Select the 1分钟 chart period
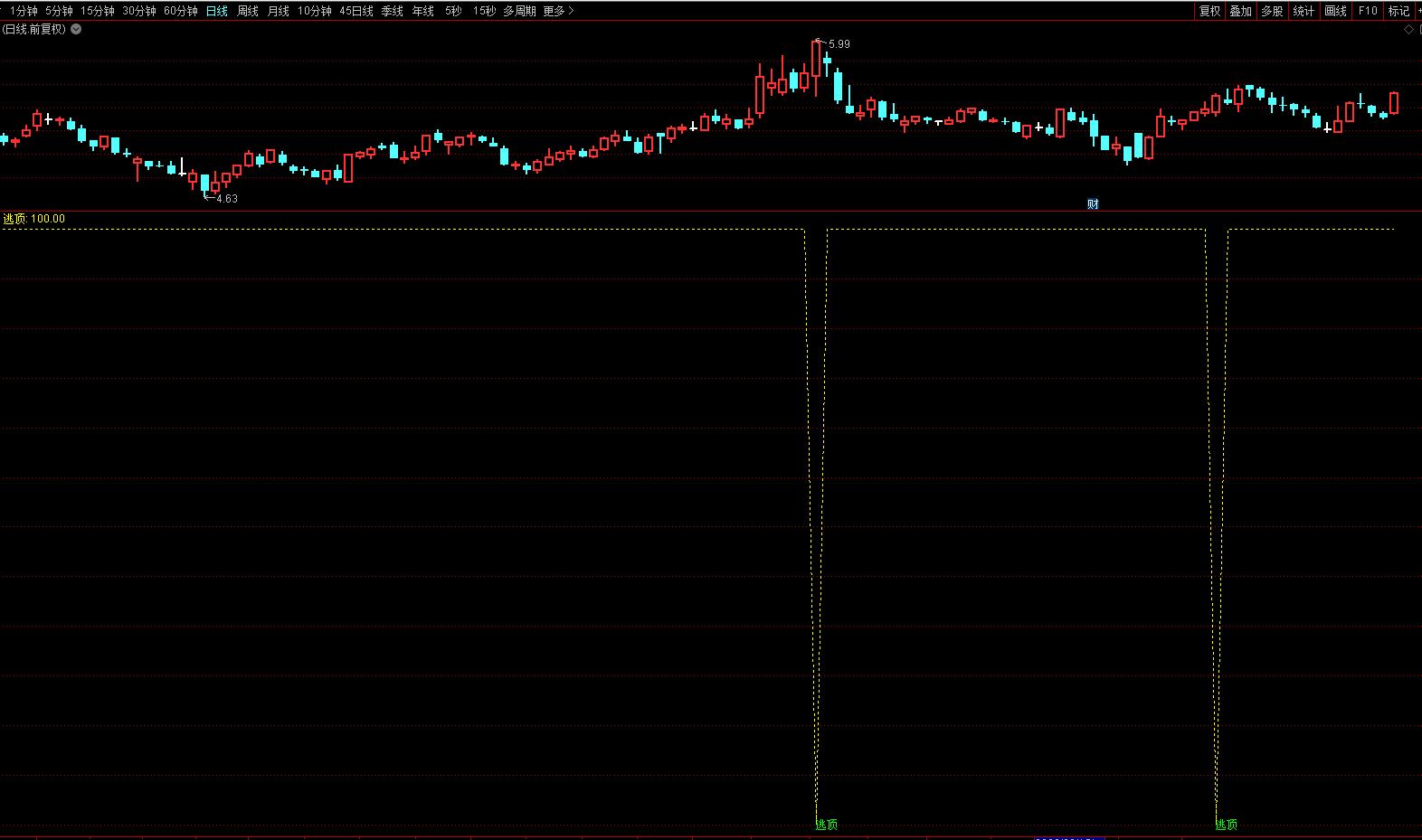1422x840 pixels. pos(24,11)
